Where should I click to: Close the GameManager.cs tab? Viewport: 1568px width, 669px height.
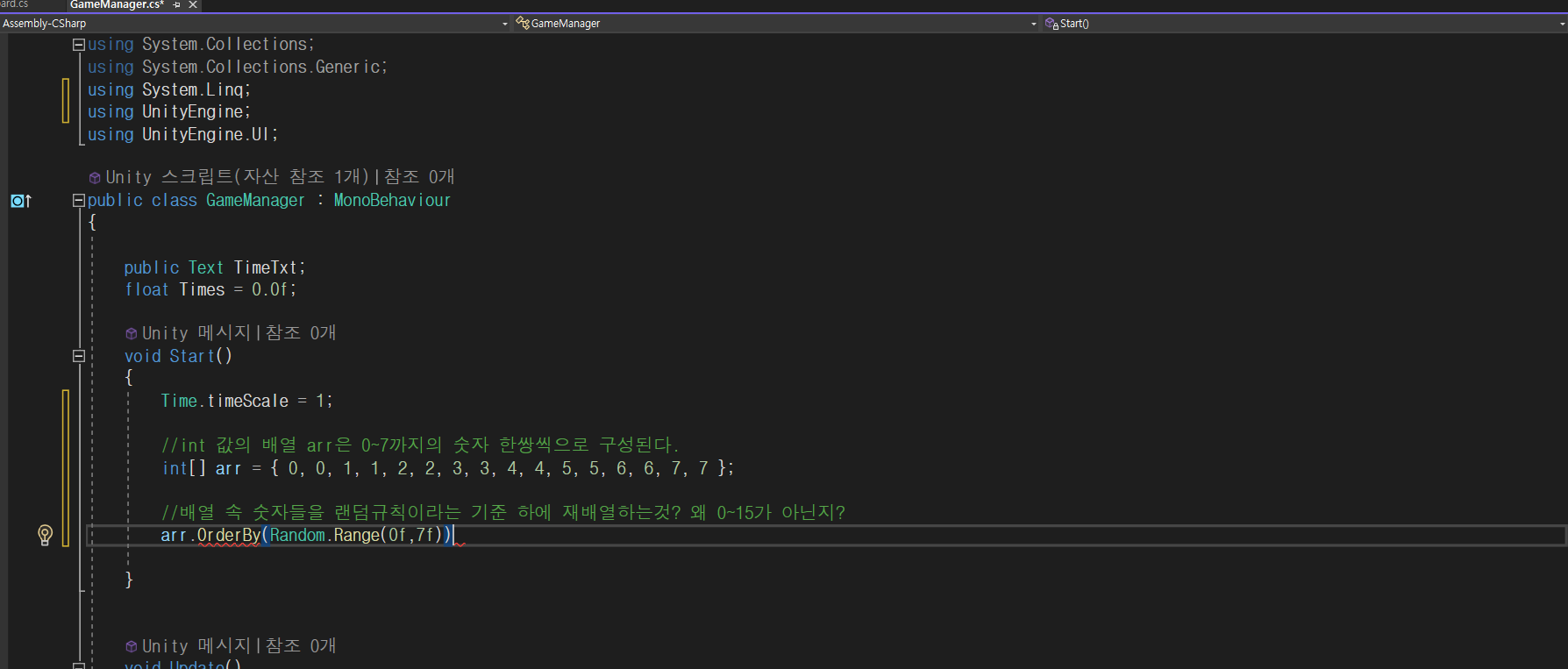point(193,4)
